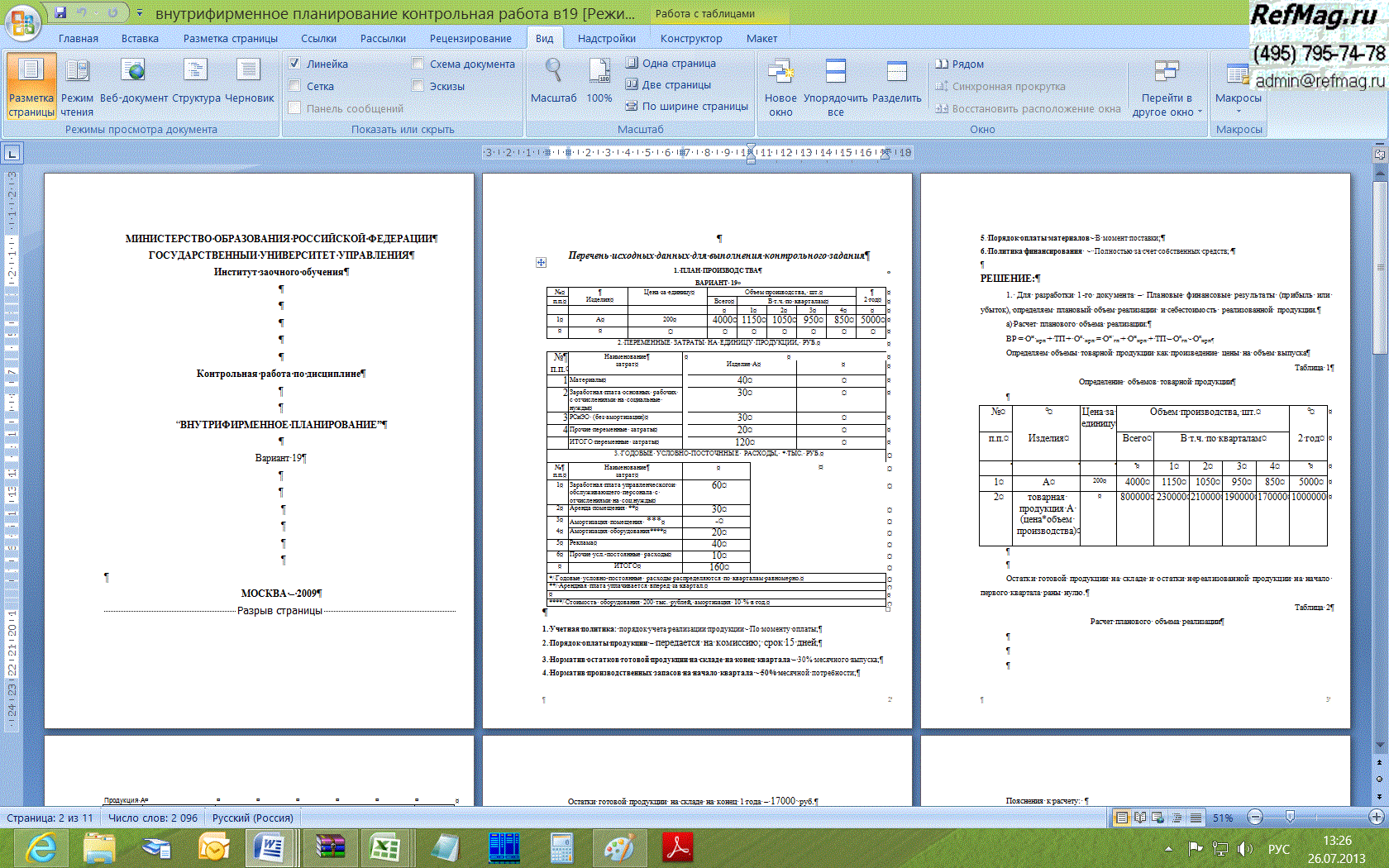Screen dimensions: 1389x868
Task: Switch to Page Layout view mode
Action: point(31,86)
